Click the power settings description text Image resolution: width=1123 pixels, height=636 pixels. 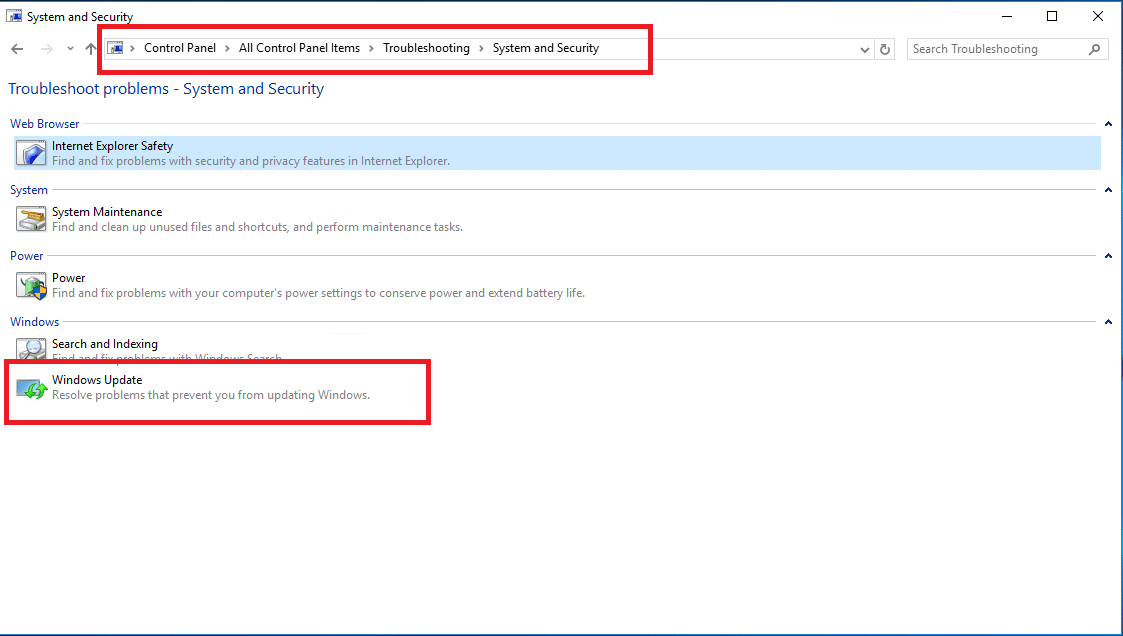(318, 293)
